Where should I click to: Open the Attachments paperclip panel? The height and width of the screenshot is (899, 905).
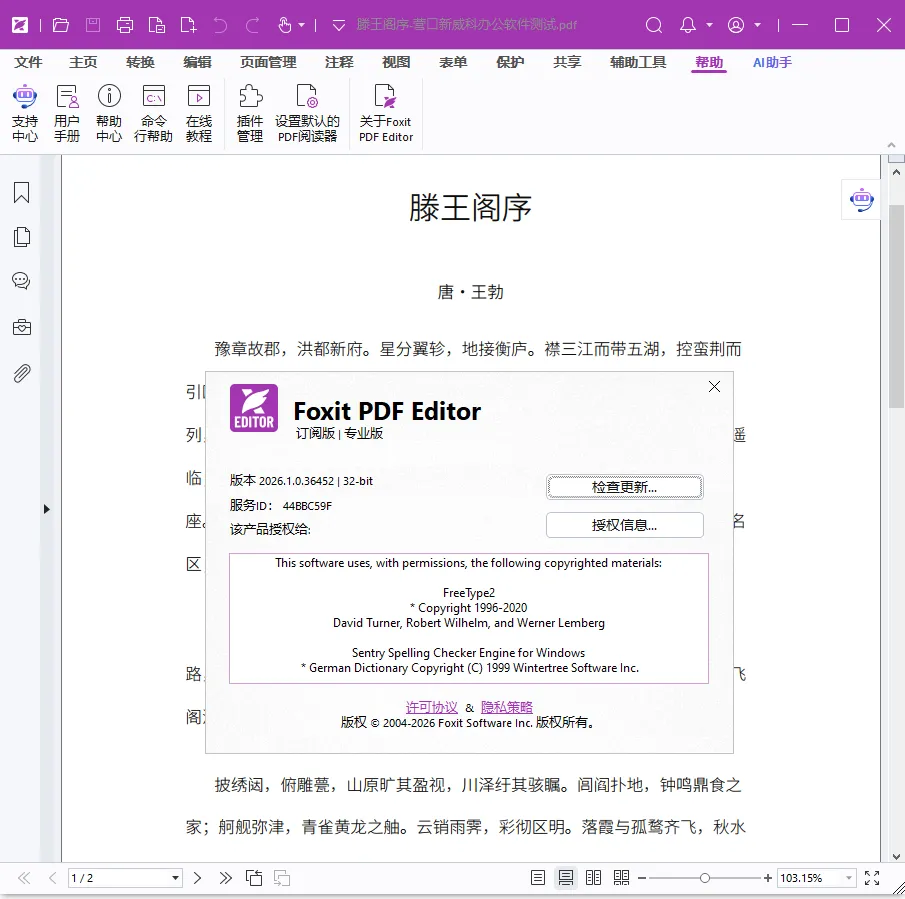click(21, 374)
